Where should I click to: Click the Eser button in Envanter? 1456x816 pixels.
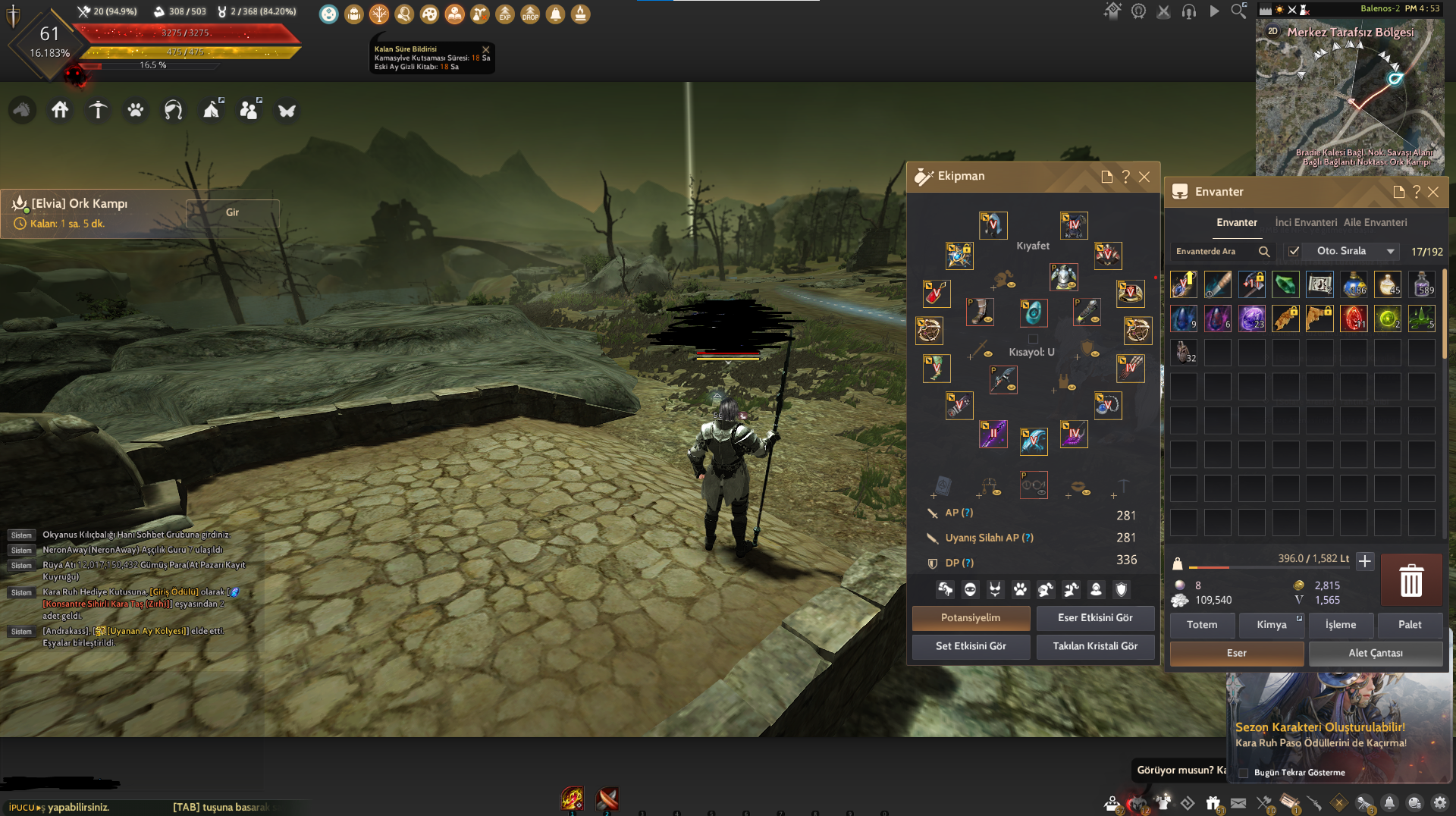(x=1237, y=653)
